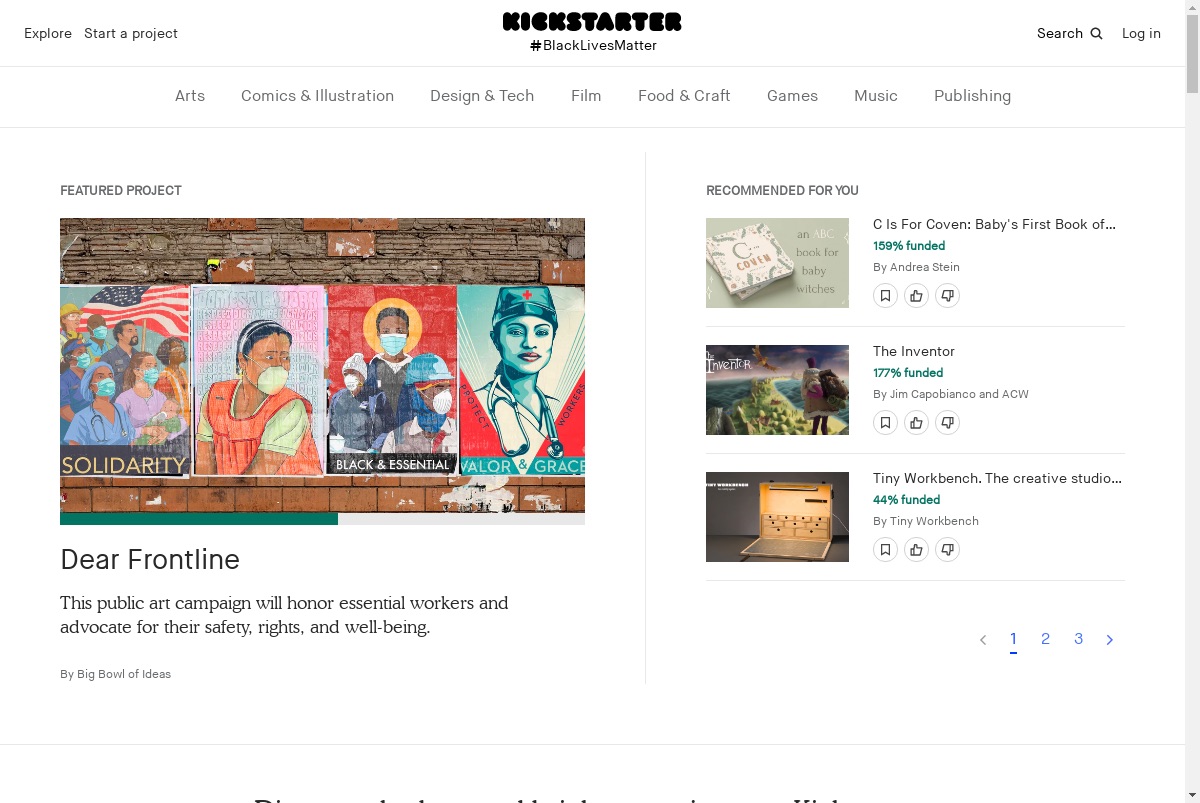This screenshot has width=1200, height=803.
Task: Click the Dear Frontline funding progress bar
Action: click(x=322, y=519)
